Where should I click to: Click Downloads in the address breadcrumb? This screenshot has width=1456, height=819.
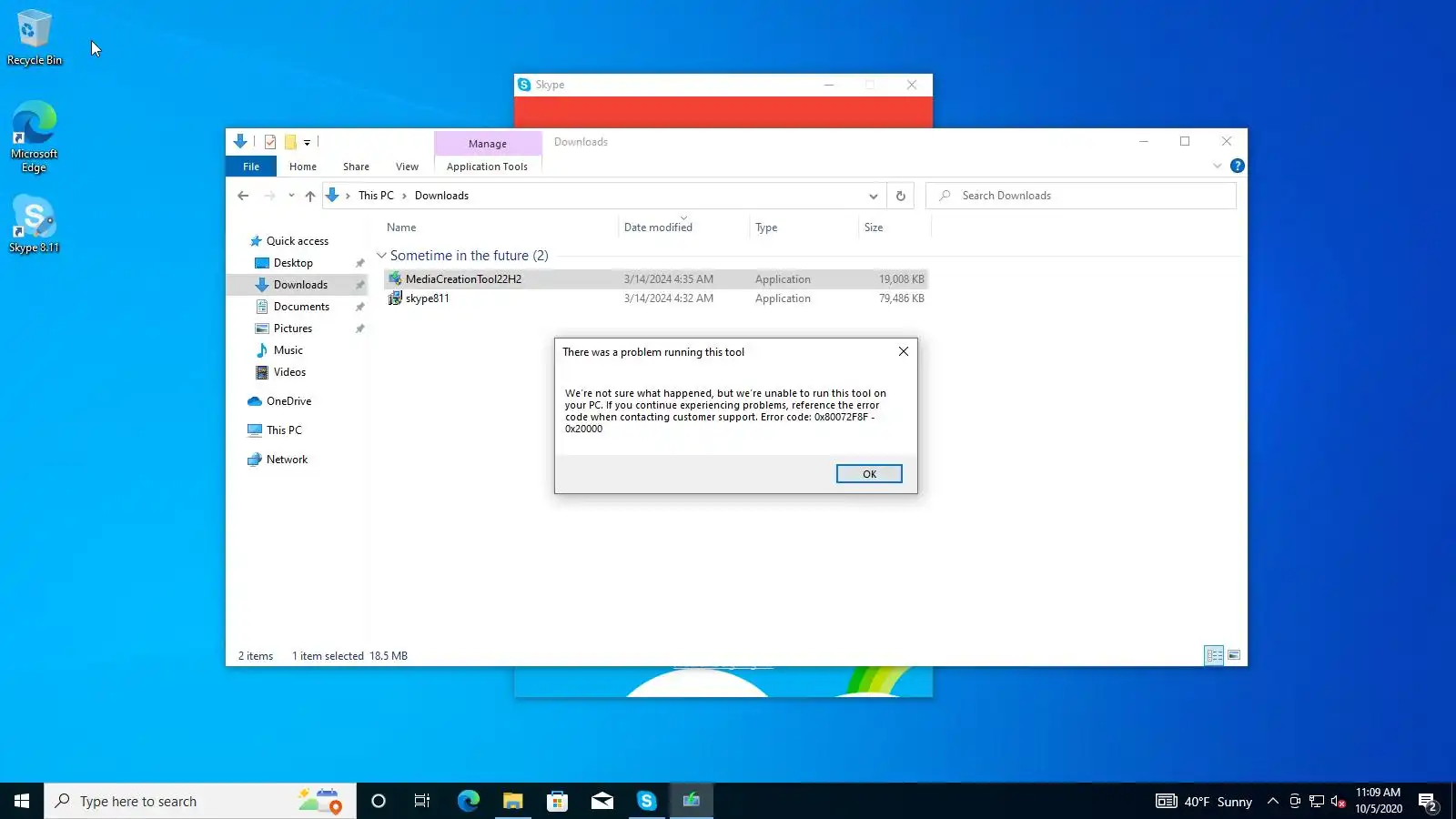pos(441,196)
